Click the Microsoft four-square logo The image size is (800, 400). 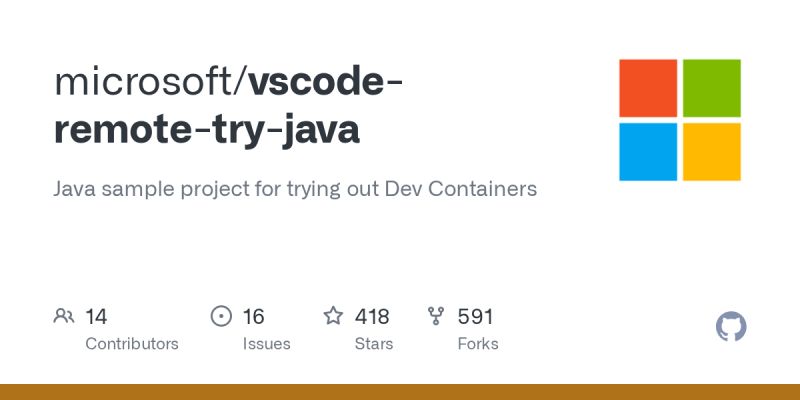(680, 120)
